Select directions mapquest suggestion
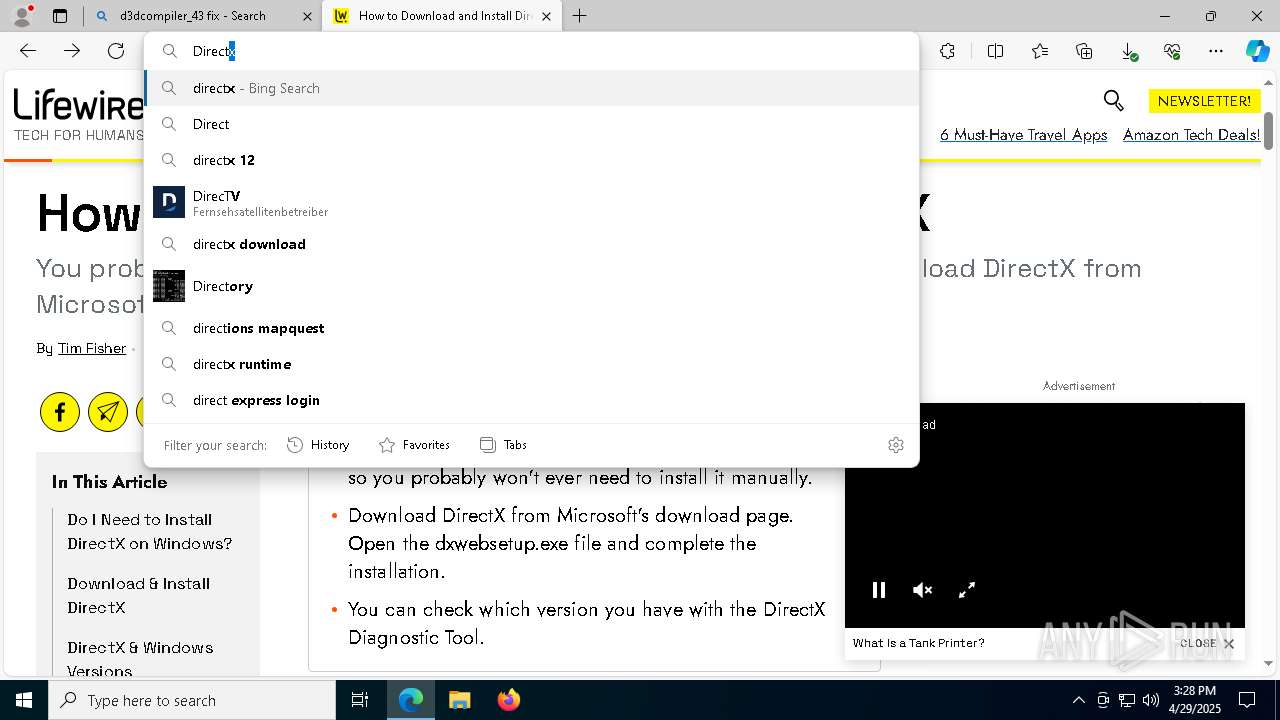1280x720 pixels. coord(532,328)
